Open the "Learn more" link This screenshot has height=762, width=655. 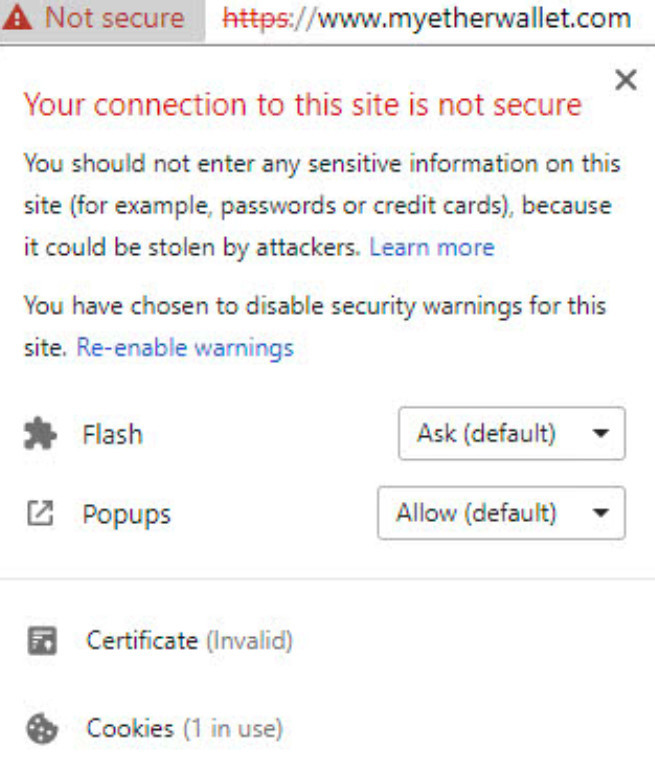(431, 247)
